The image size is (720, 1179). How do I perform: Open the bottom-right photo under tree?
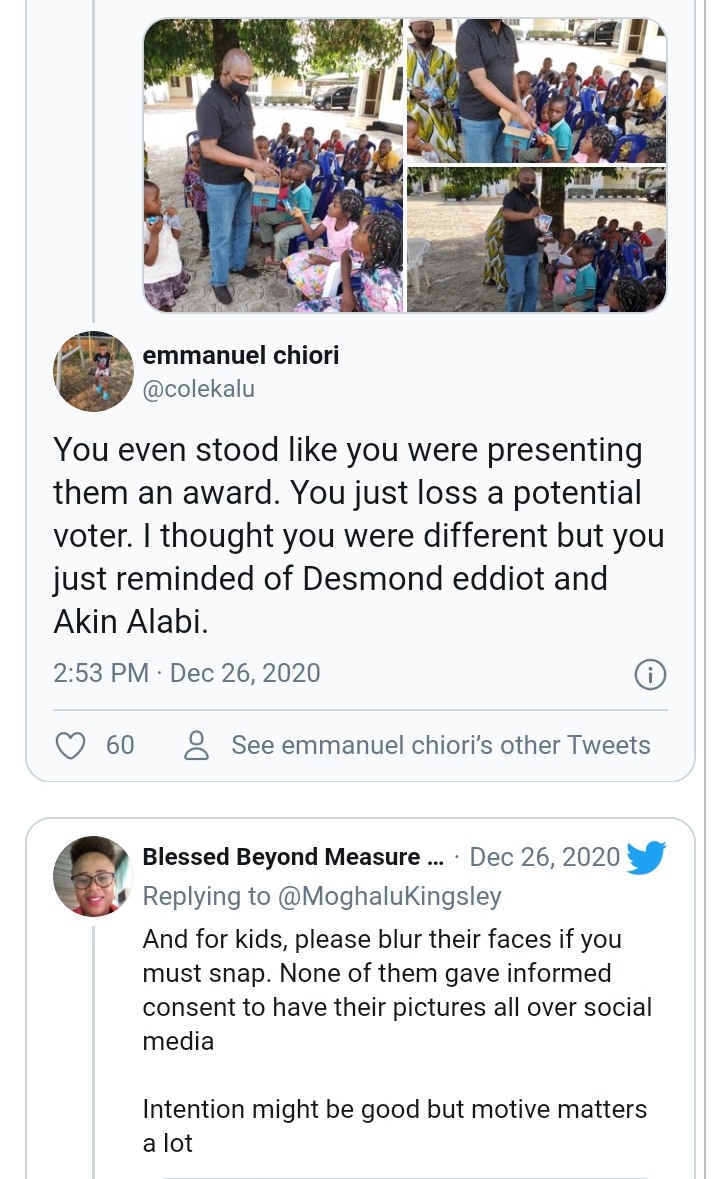click(x=536, y=239)
